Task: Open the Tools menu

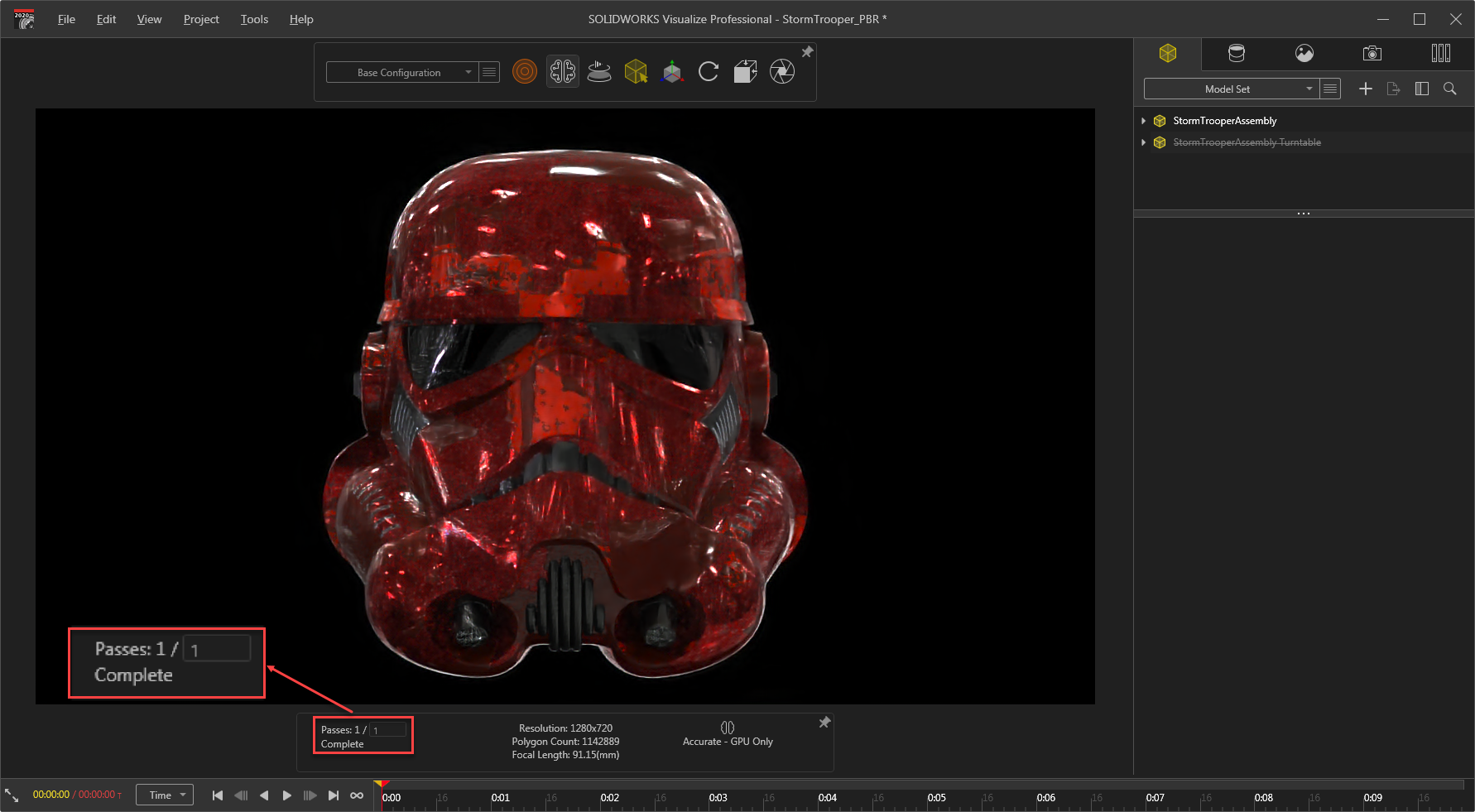Action: pyautogui.click(x=253, y=19)
